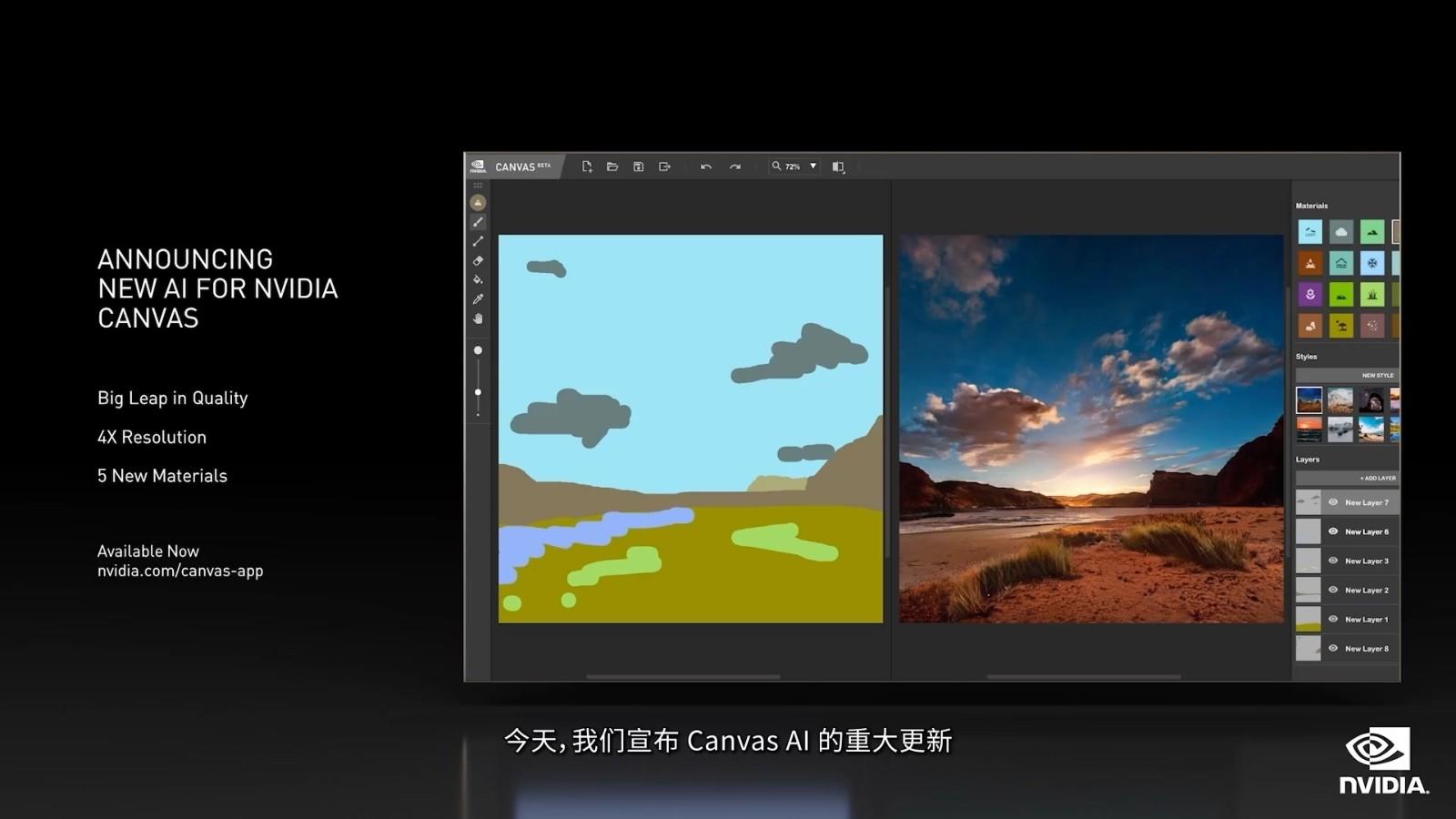Select the New Layer 2 row
The width and height of the screenshot is (1456, 819).
[1347, 590]
